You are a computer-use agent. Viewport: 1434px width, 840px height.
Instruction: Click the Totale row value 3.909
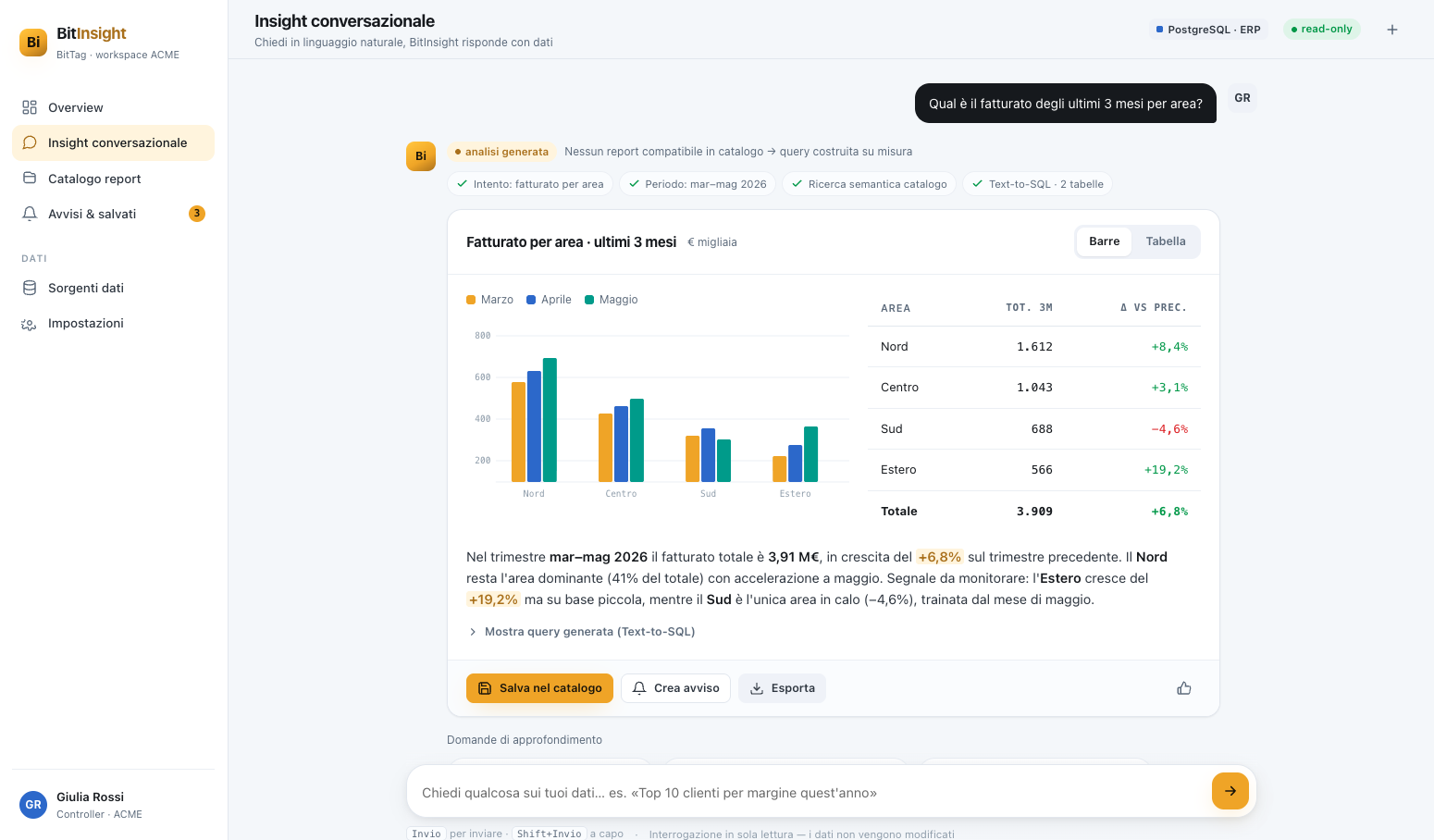(1034, 512)
